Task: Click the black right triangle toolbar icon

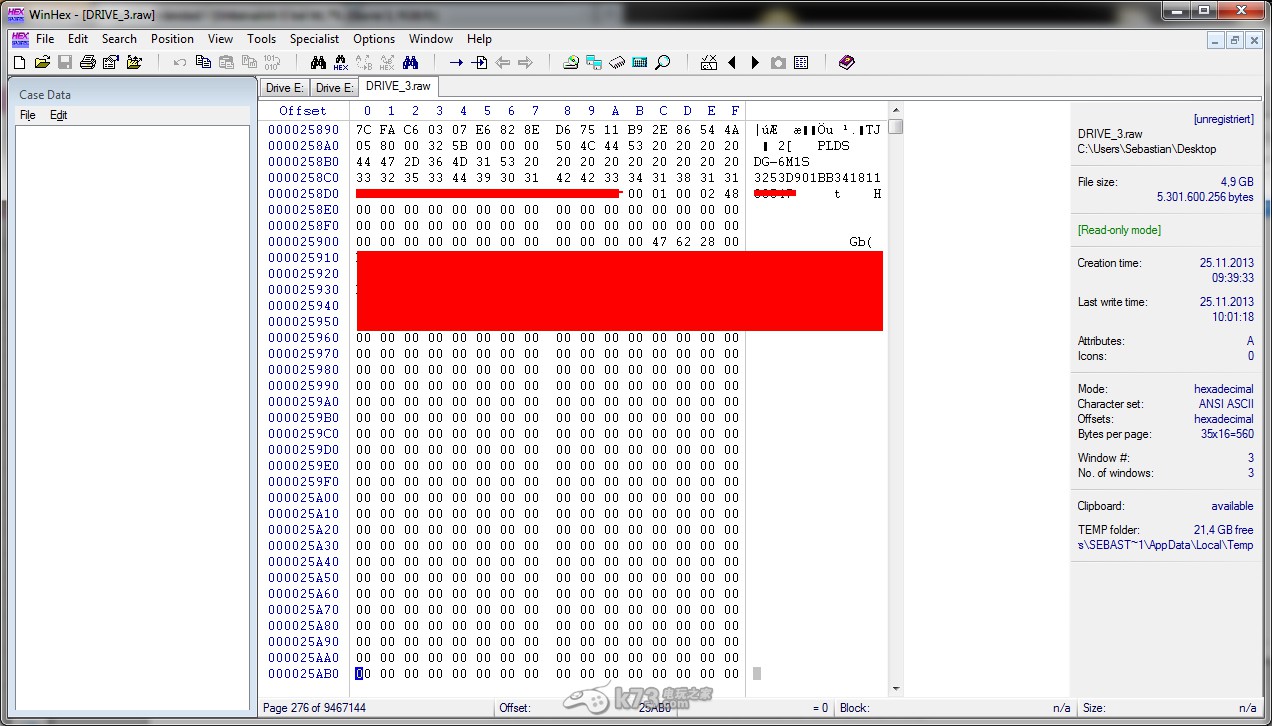Action: (x=755, y=62)
